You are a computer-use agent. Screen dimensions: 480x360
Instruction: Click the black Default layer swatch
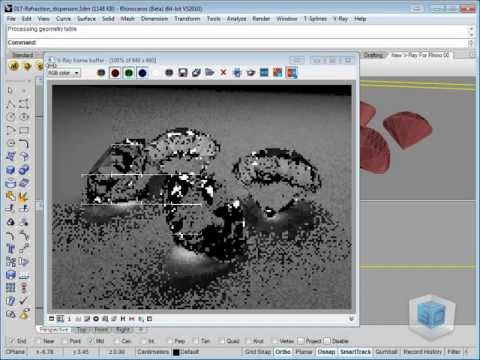coord(176,352)
